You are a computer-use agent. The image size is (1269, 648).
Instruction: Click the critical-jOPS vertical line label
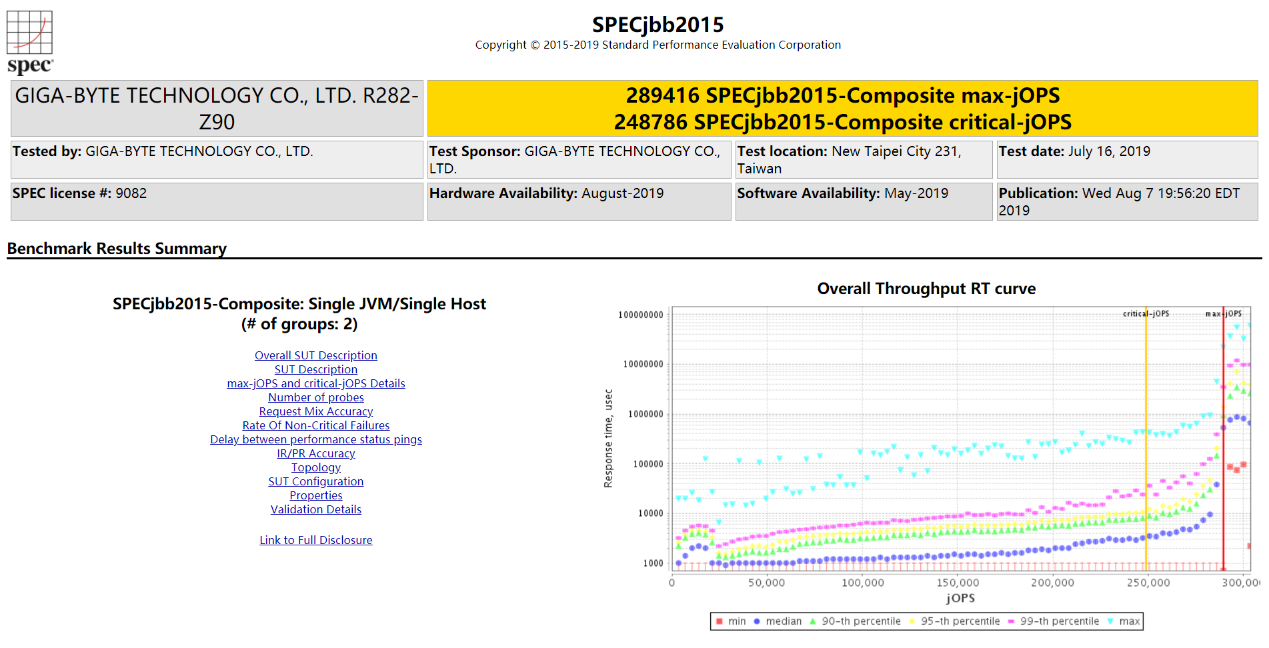pyautogui.click(x=1146, y=313)
